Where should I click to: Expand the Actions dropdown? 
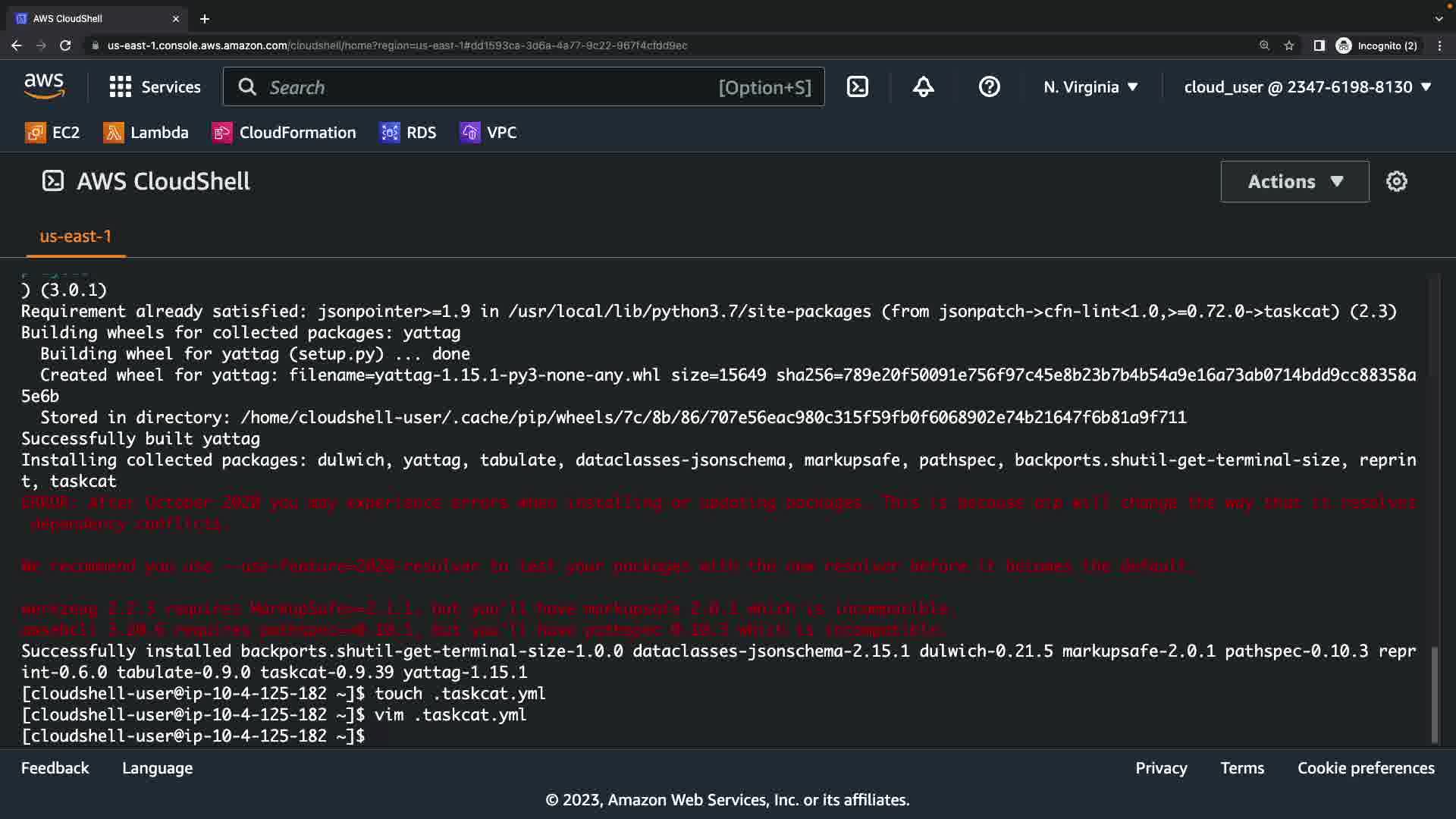pyautogui.click(x=1294, y=181)
